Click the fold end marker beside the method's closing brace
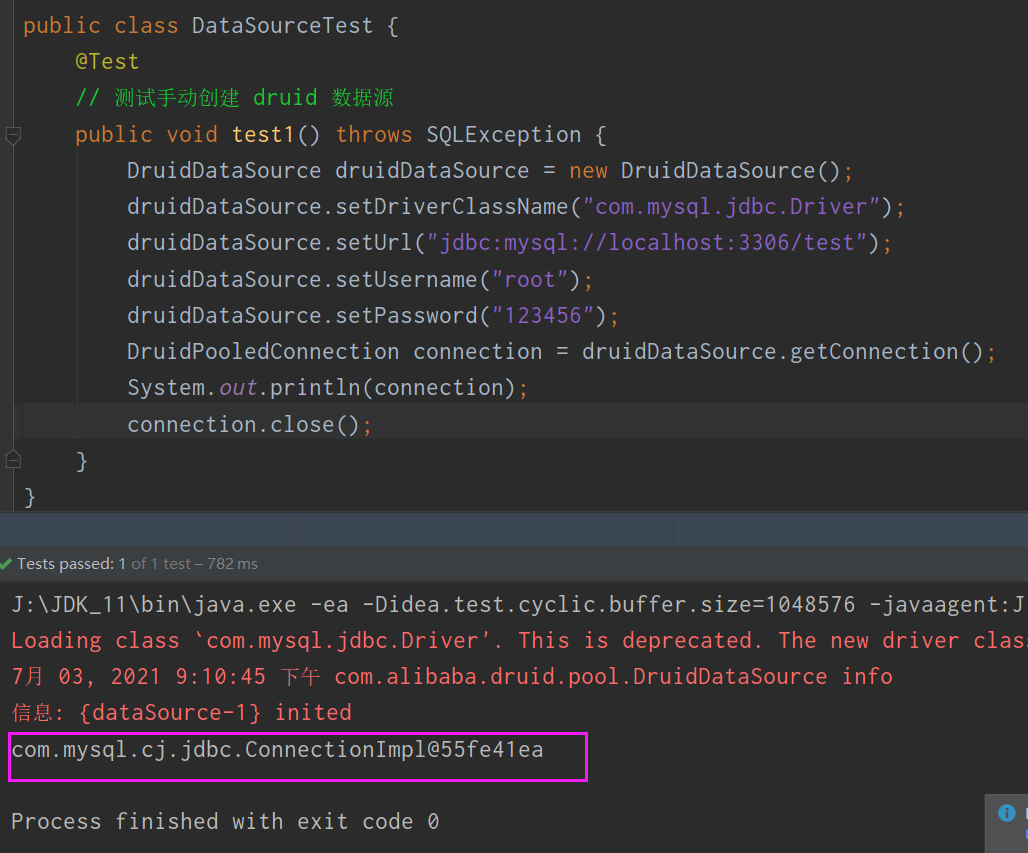This screenshot has height=853, width=1028. pyautogui.click(x=13, y=460)
